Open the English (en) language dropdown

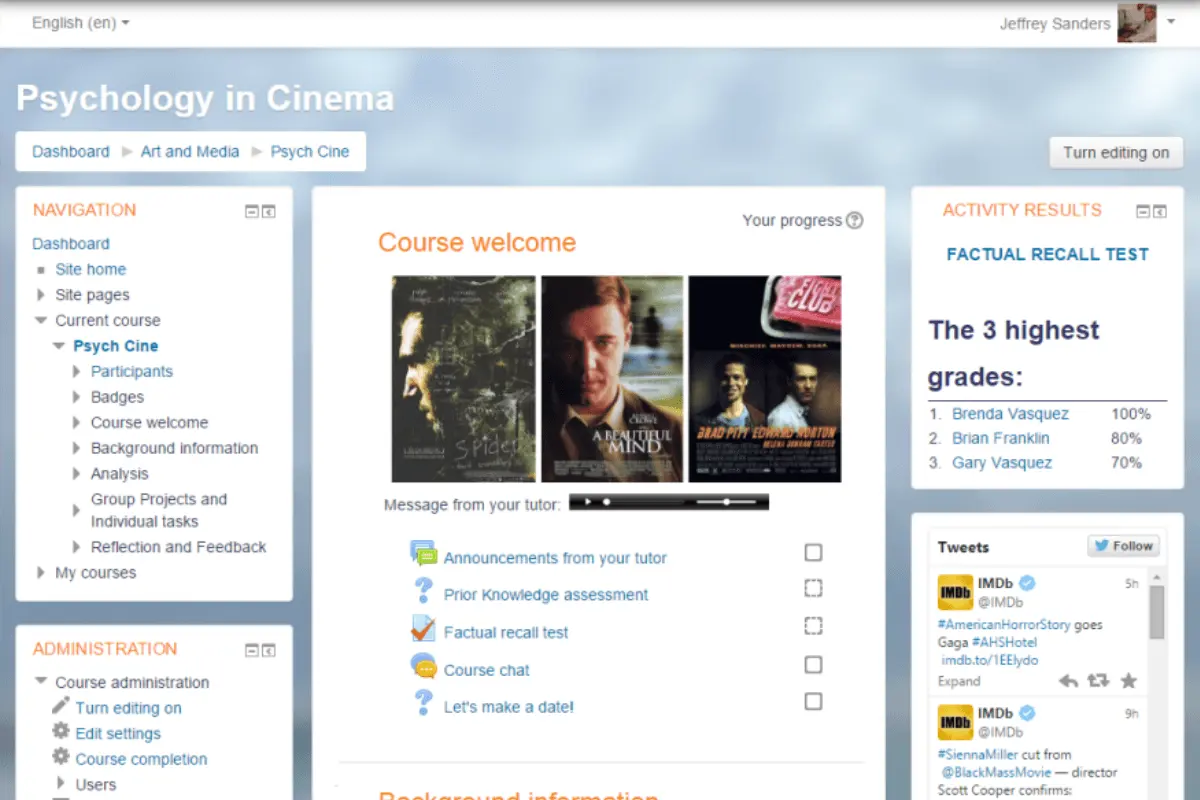pos(81,23)
